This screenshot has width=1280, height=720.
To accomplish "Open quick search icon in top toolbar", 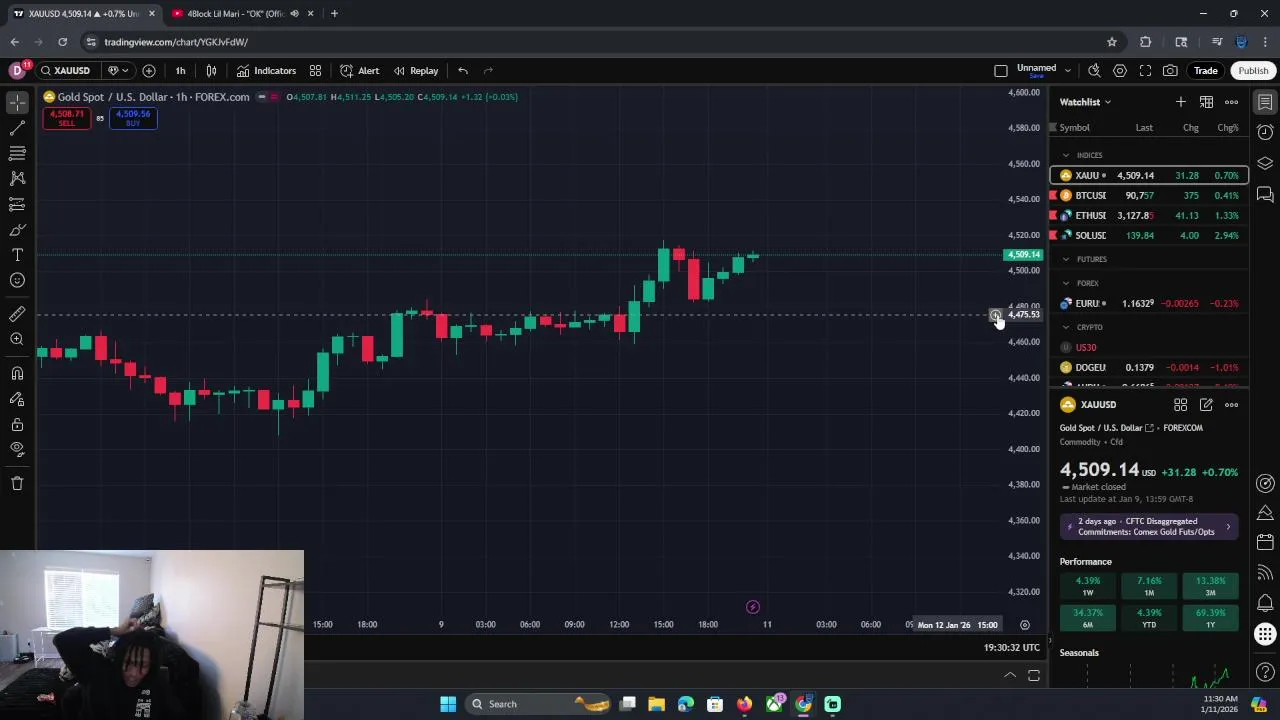I will point(1094,71).
